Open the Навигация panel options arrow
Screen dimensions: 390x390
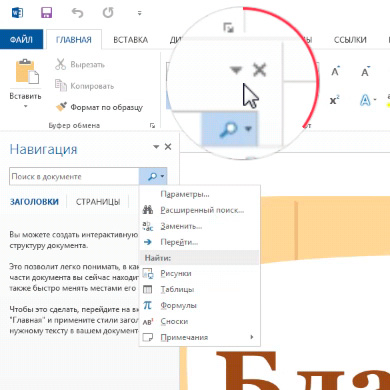click(x=156, y=147)
